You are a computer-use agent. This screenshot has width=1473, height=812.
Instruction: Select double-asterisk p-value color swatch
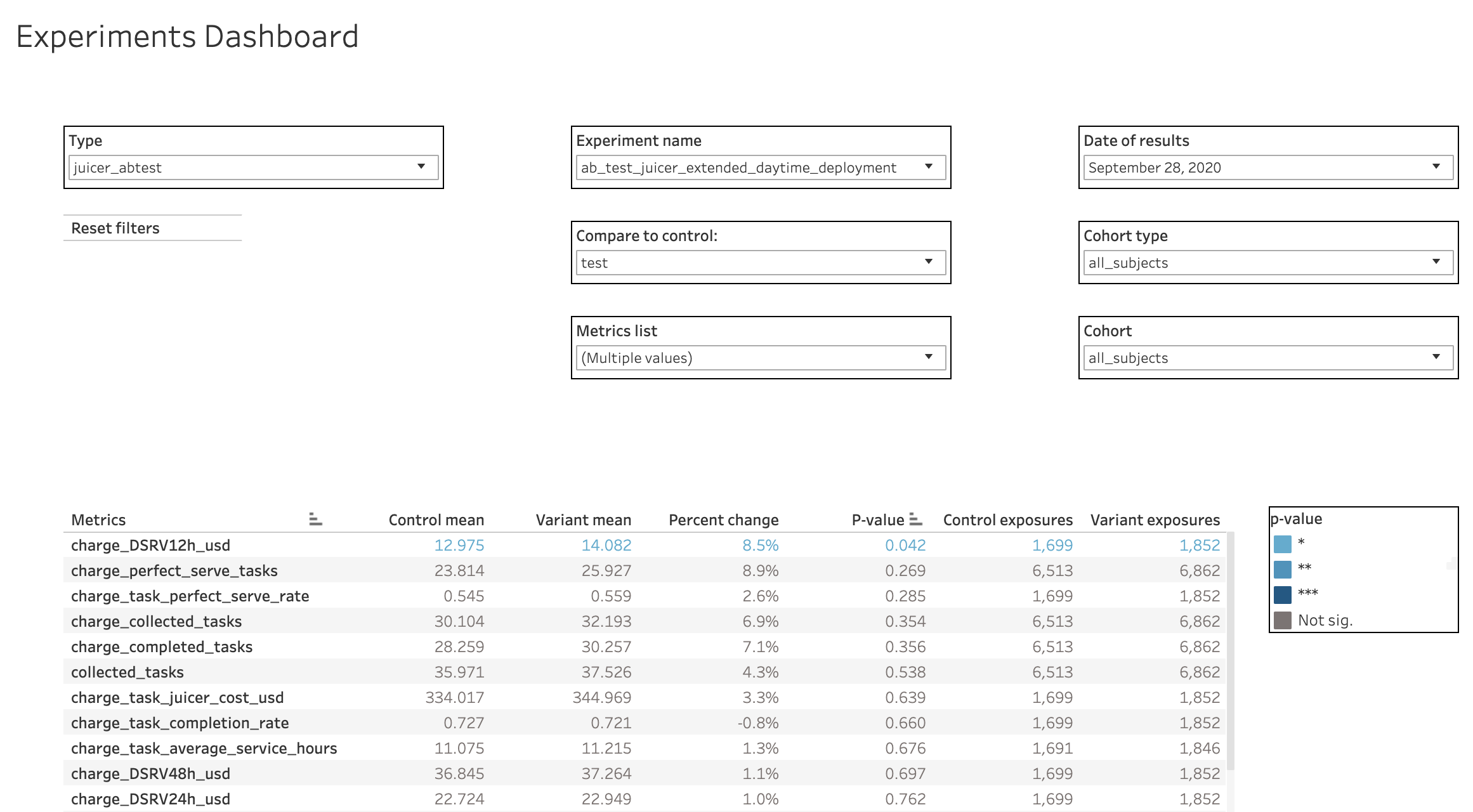click(x=1282, y=569)
